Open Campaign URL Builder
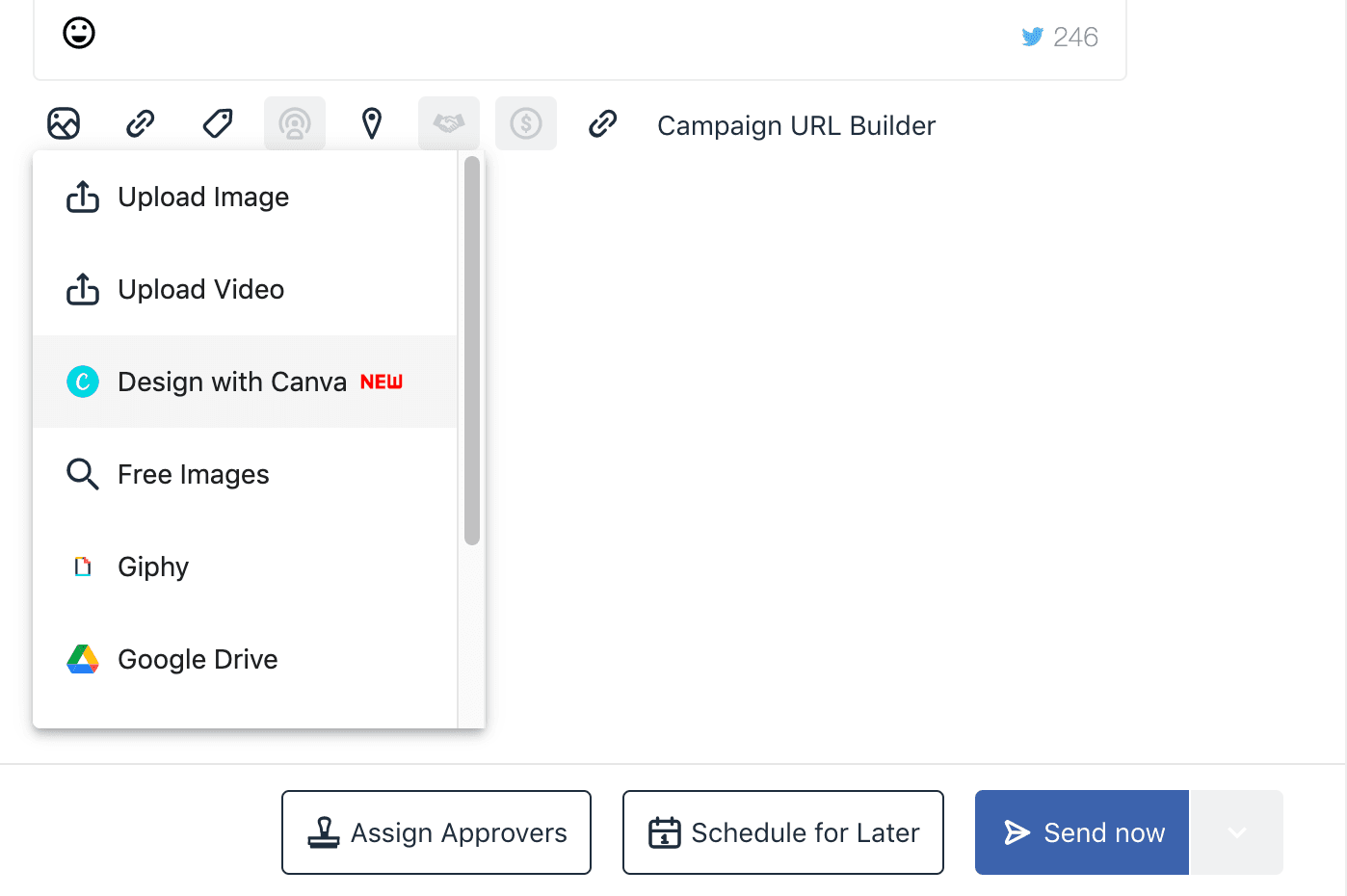 796,126
